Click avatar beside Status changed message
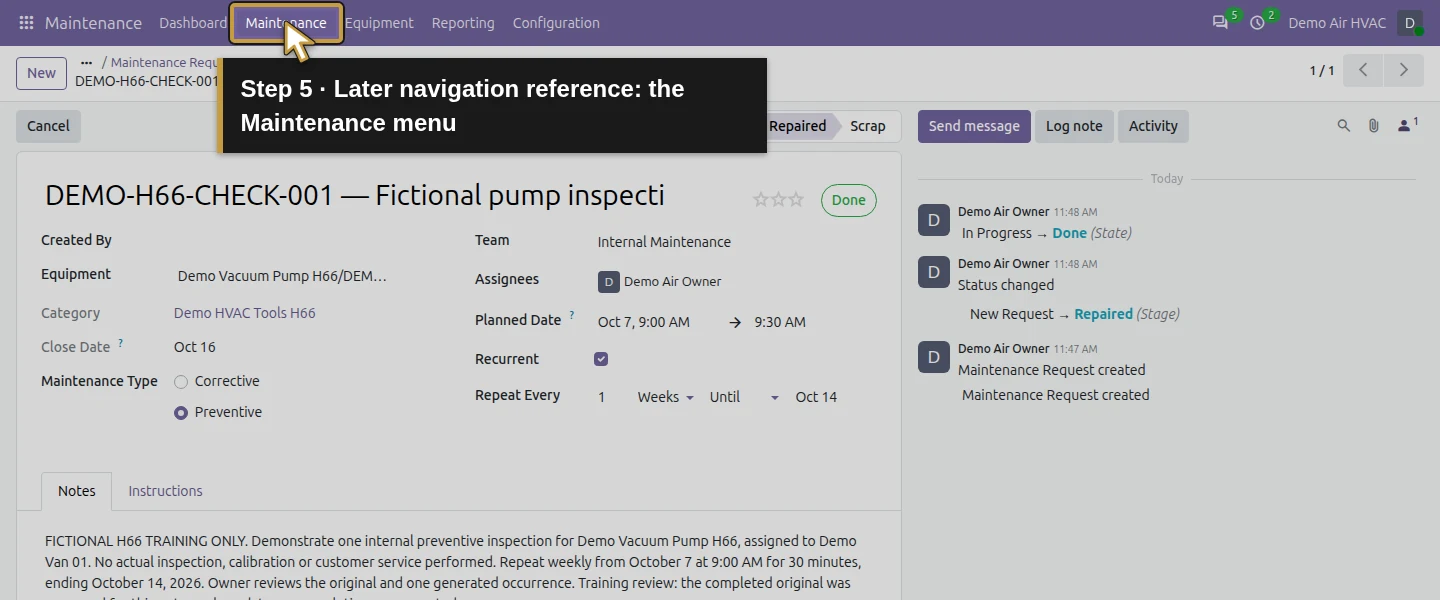 tap(934, 272)
